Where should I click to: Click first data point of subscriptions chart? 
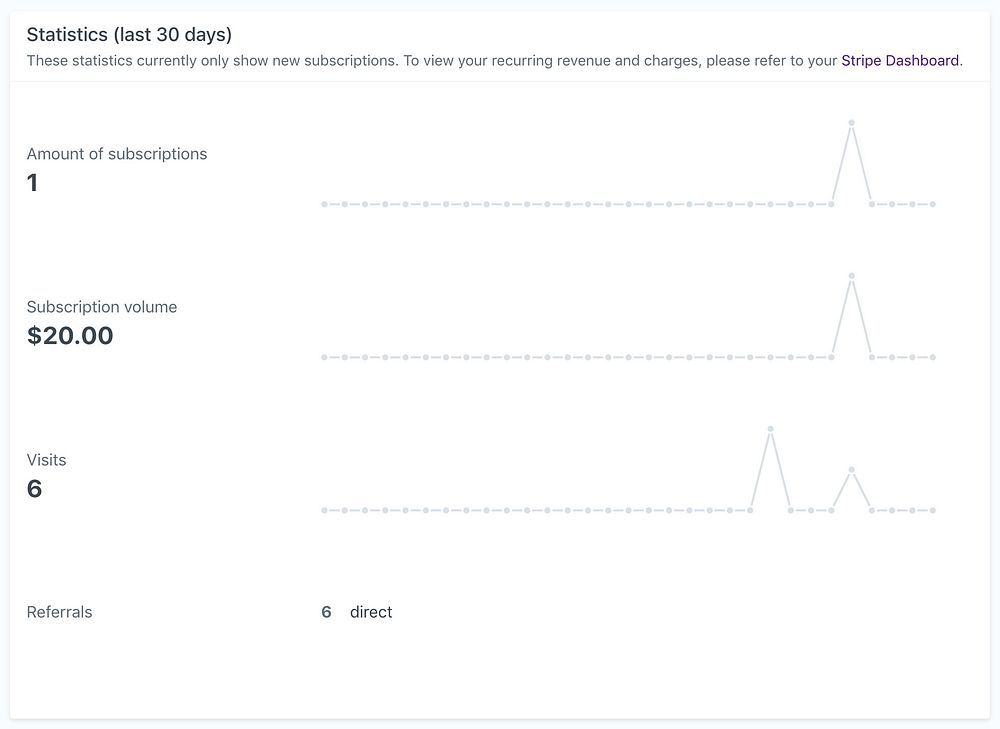click(x=324, y=204)
